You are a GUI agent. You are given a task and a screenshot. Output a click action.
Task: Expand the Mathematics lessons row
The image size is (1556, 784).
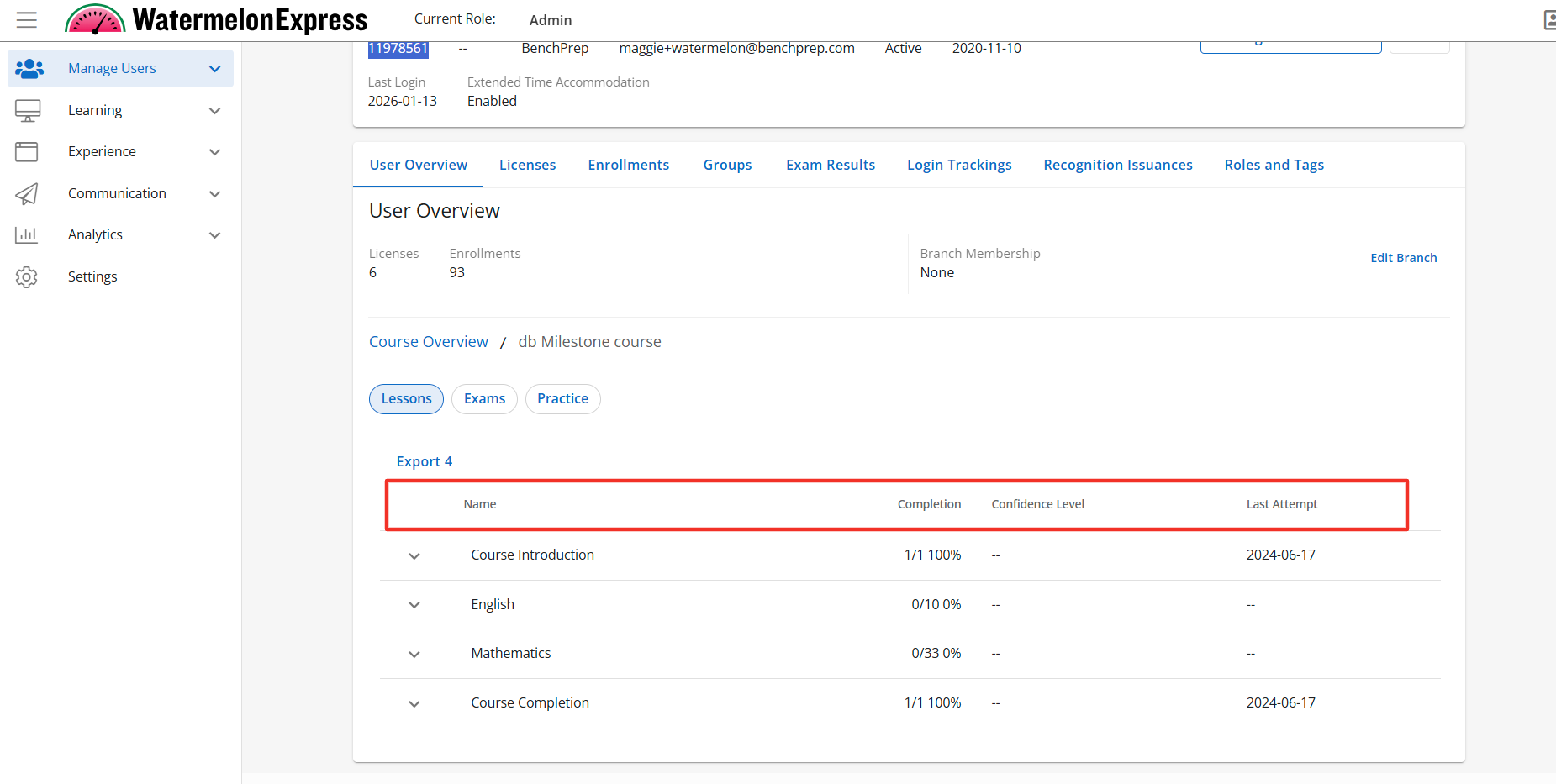(x=414, y=655)
